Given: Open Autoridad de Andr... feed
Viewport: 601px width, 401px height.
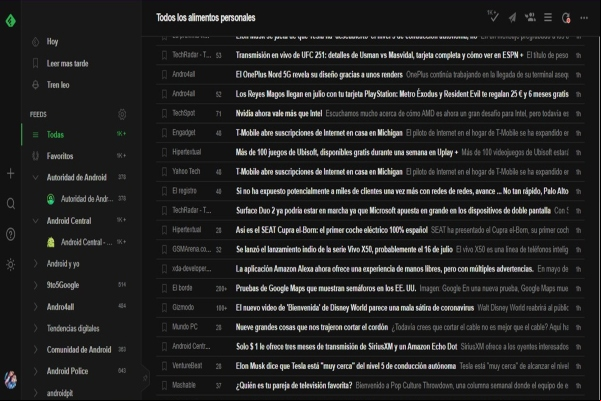Looking at the screenshot, I should [x=87, y=199].
